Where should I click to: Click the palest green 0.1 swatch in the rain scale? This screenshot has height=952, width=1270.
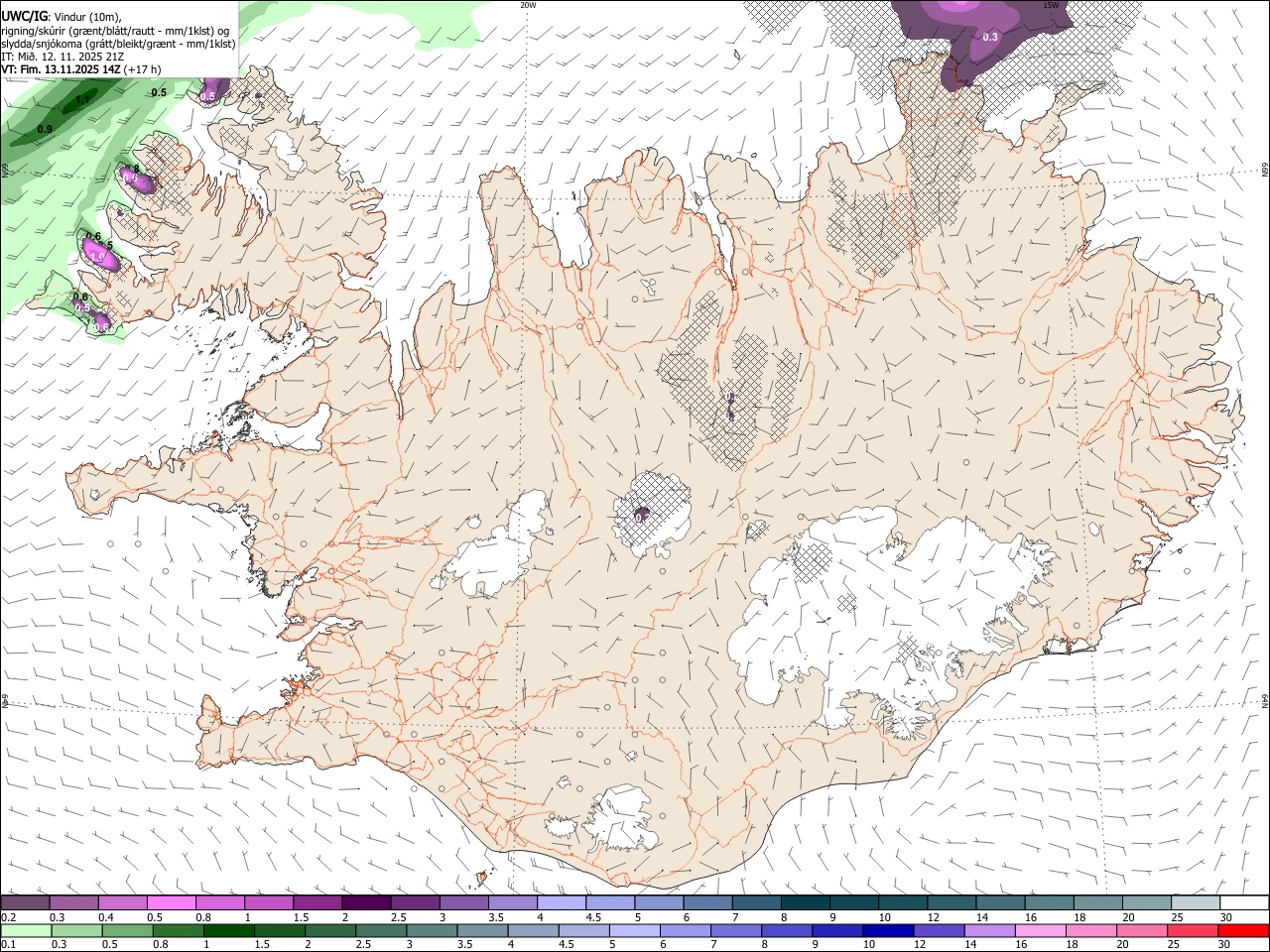[26, 931]
